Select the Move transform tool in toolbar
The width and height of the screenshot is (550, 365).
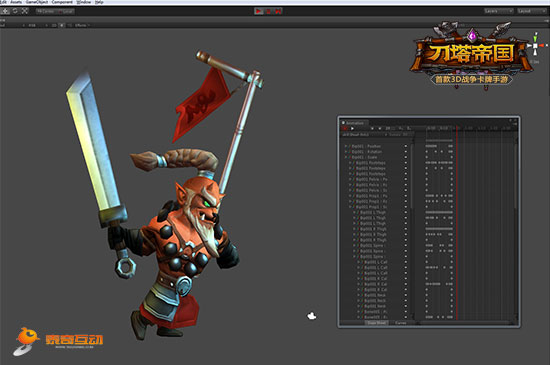(5, 11)
